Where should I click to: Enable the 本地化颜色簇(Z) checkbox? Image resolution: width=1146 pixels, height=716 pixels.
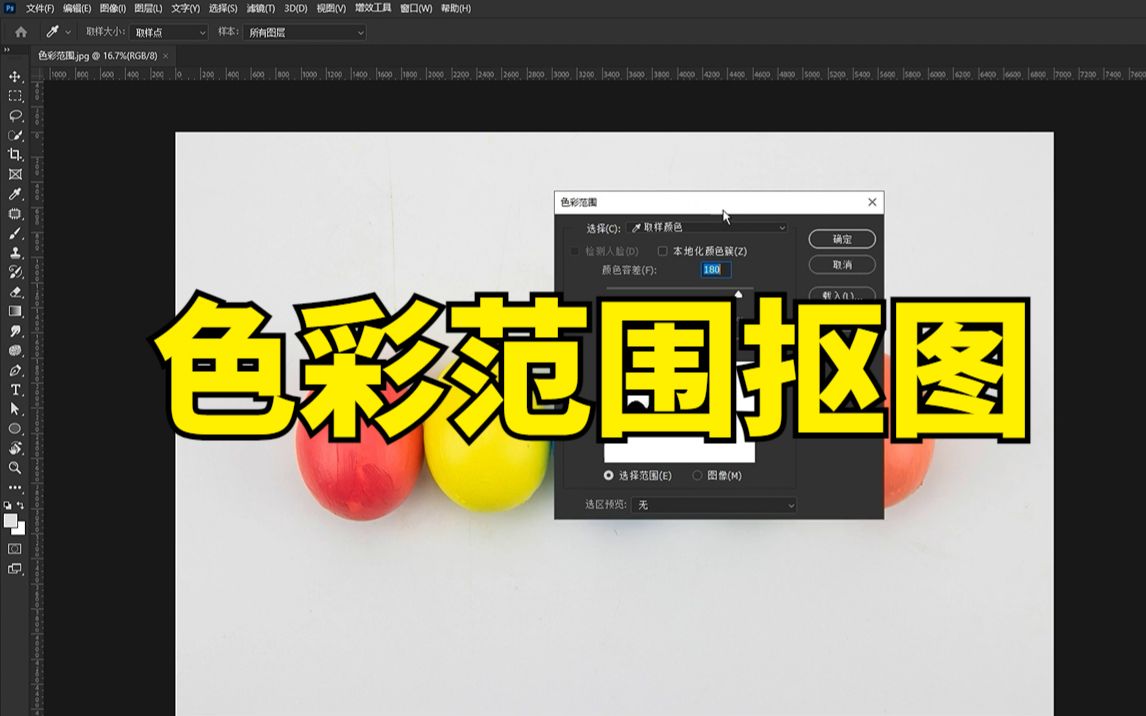(662, 251)
